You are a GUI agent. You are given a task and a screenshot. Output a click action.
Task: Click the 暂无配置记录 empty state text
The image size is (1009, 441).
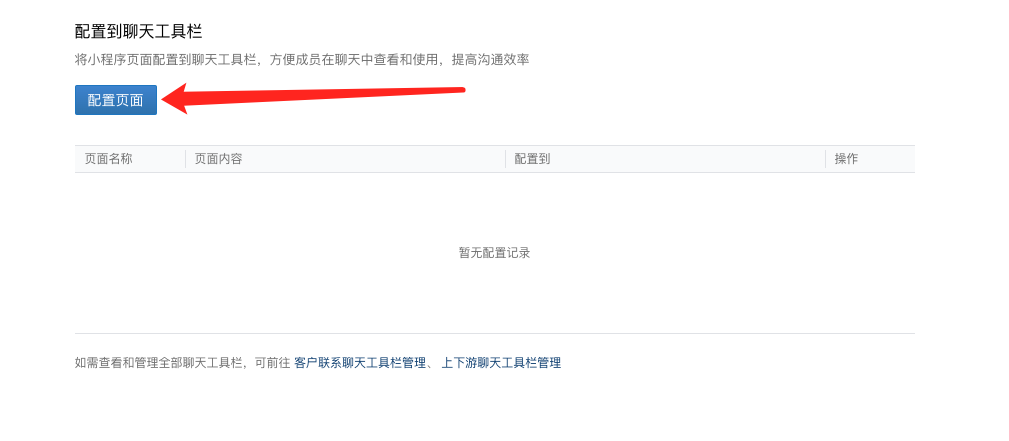pos(494,253)
